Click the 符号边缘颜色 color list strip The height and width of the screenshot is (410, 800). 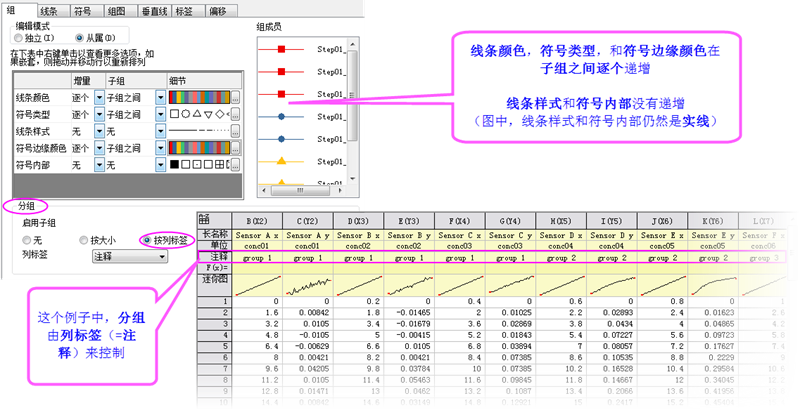(x=199, y=148)
